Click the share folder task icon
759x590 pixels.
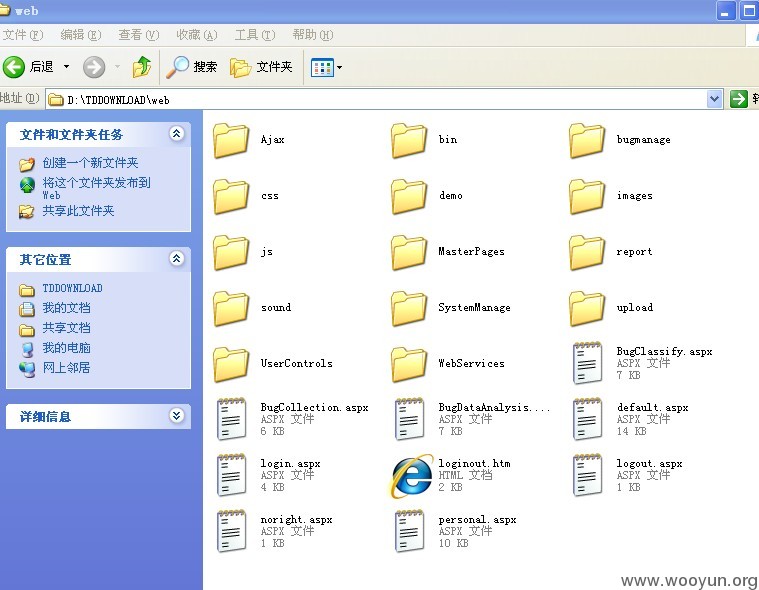click(26, 212)
